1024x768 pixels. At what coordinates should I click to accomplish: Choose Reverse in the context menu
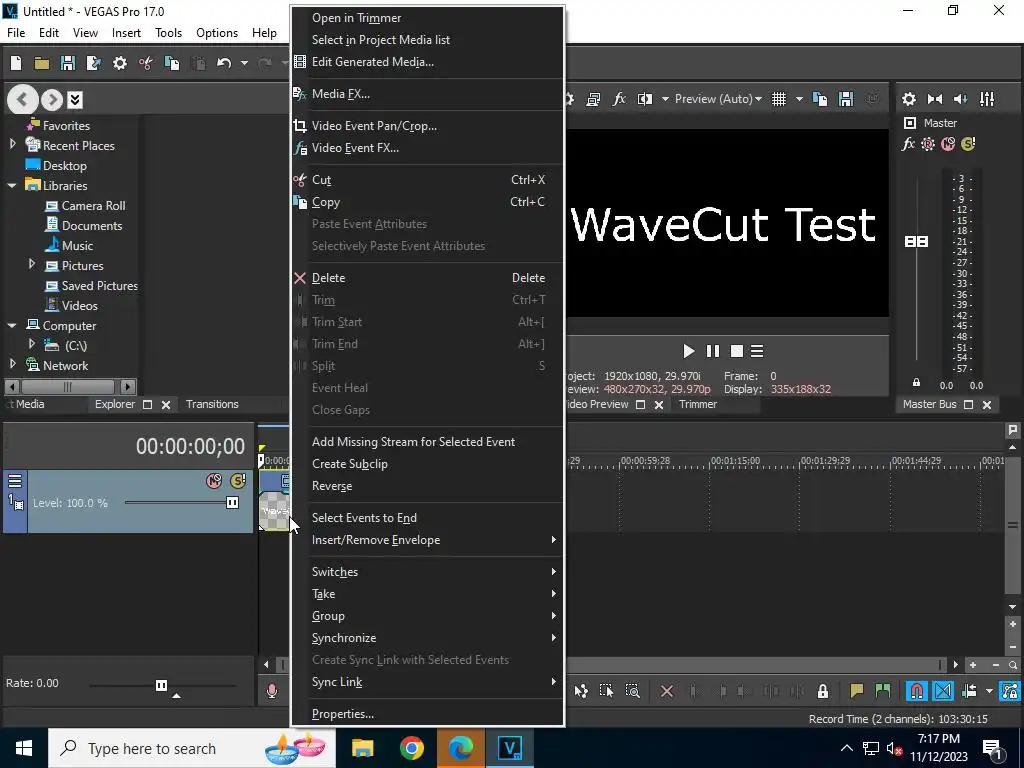click(x=428, y=486)
